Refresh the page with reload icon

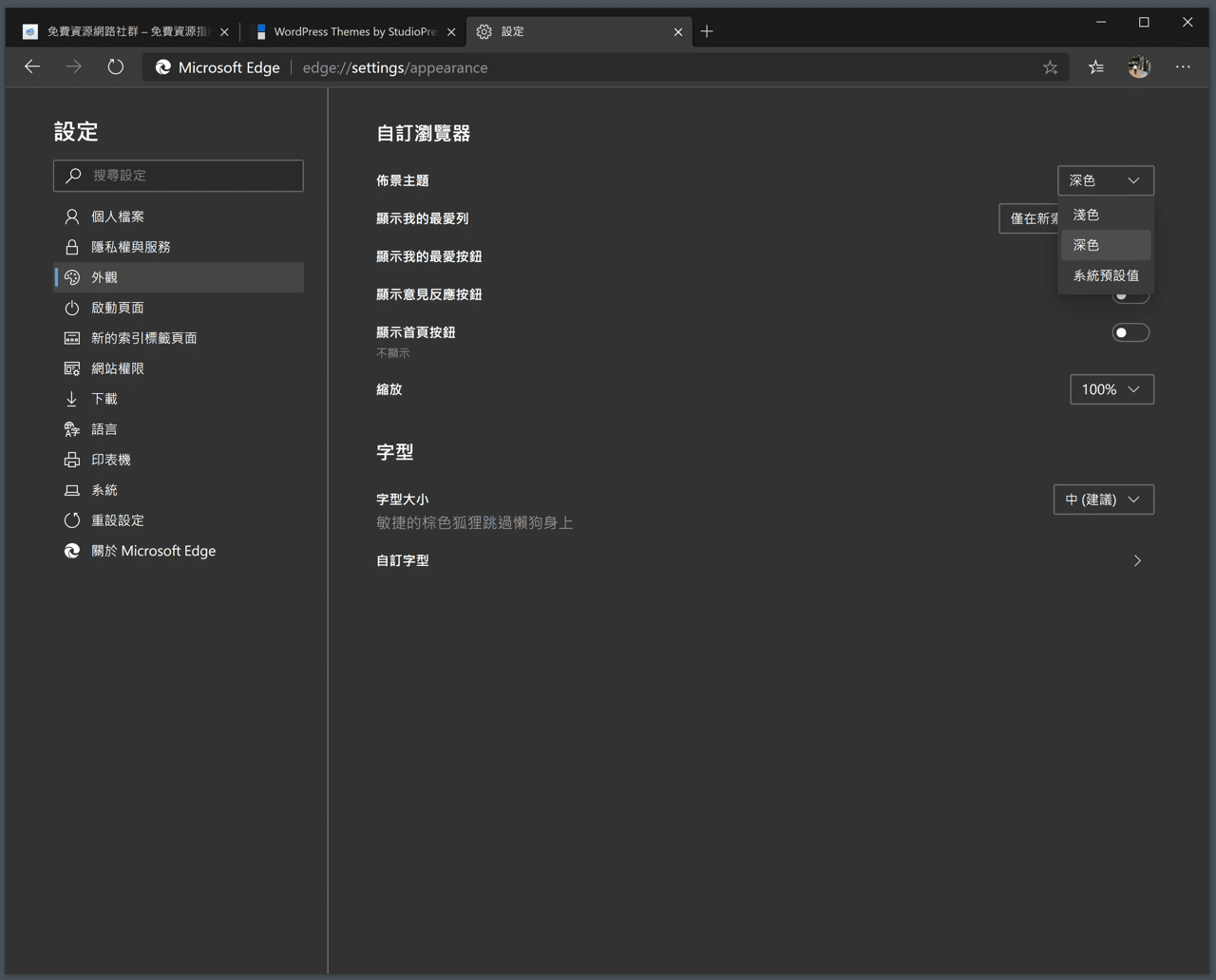(115, 67)
